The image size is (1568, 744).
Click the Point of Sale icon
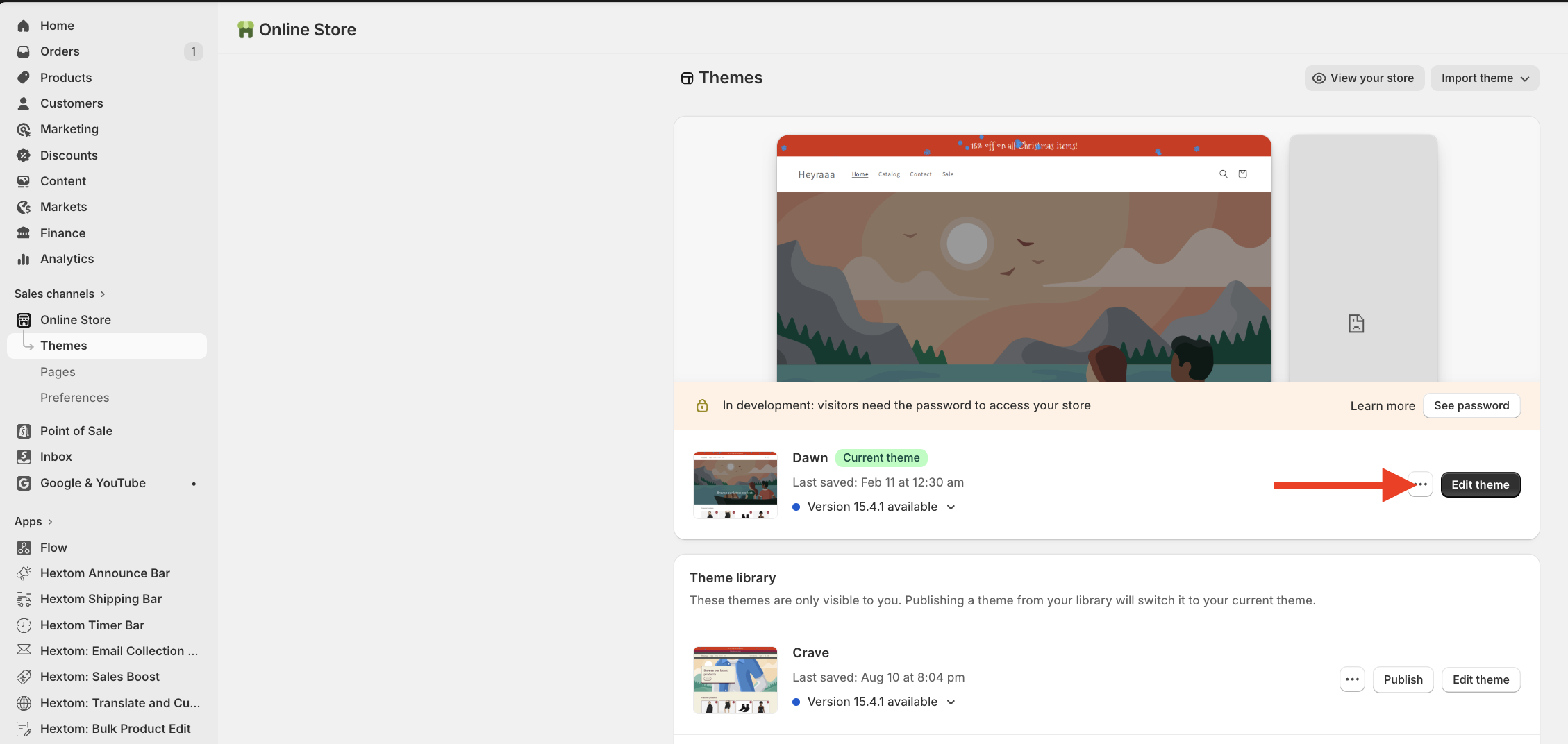tap(24, 431)
